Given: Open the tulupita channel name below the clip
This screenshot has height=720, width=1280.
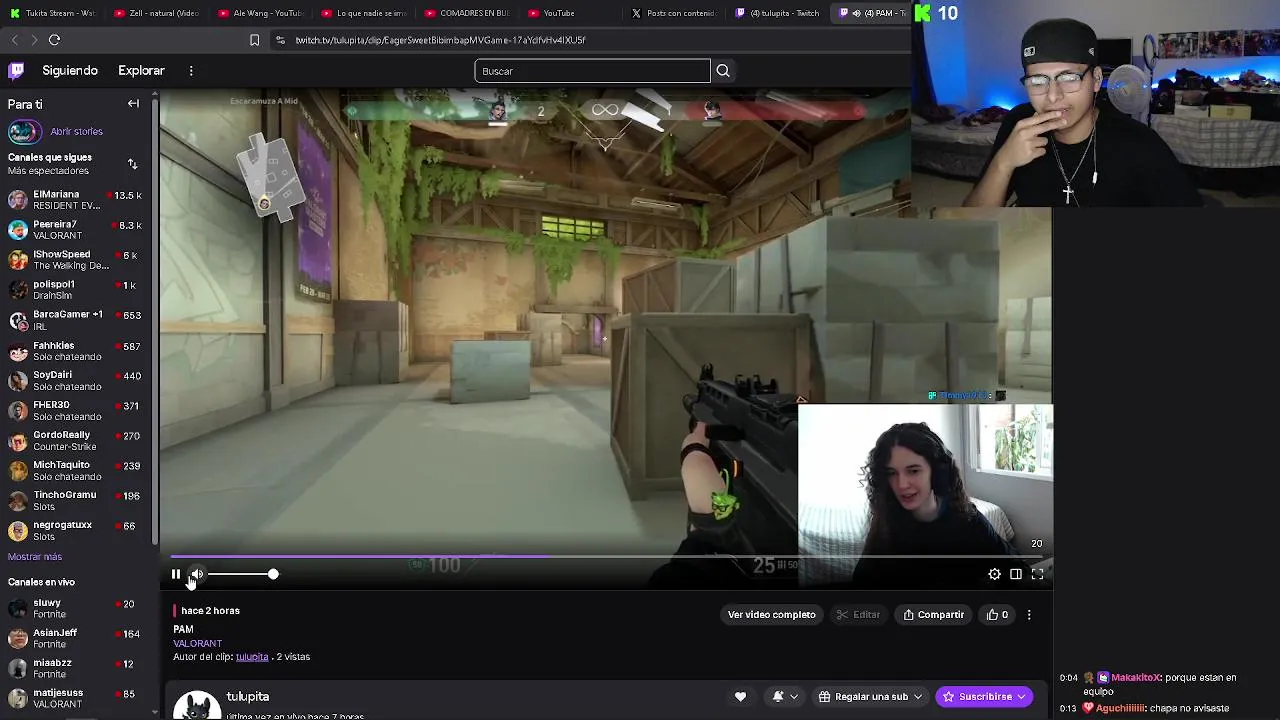Looking at the screenshot, I should pyautogui.click(x=247, y=696).
